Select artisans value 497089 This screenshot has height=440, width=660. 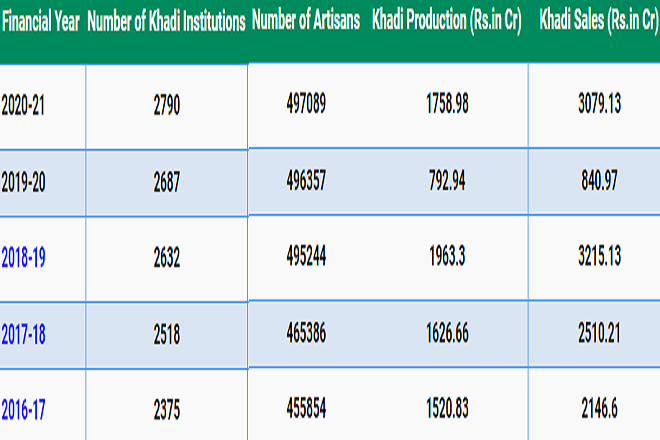(x=304, y=103)
